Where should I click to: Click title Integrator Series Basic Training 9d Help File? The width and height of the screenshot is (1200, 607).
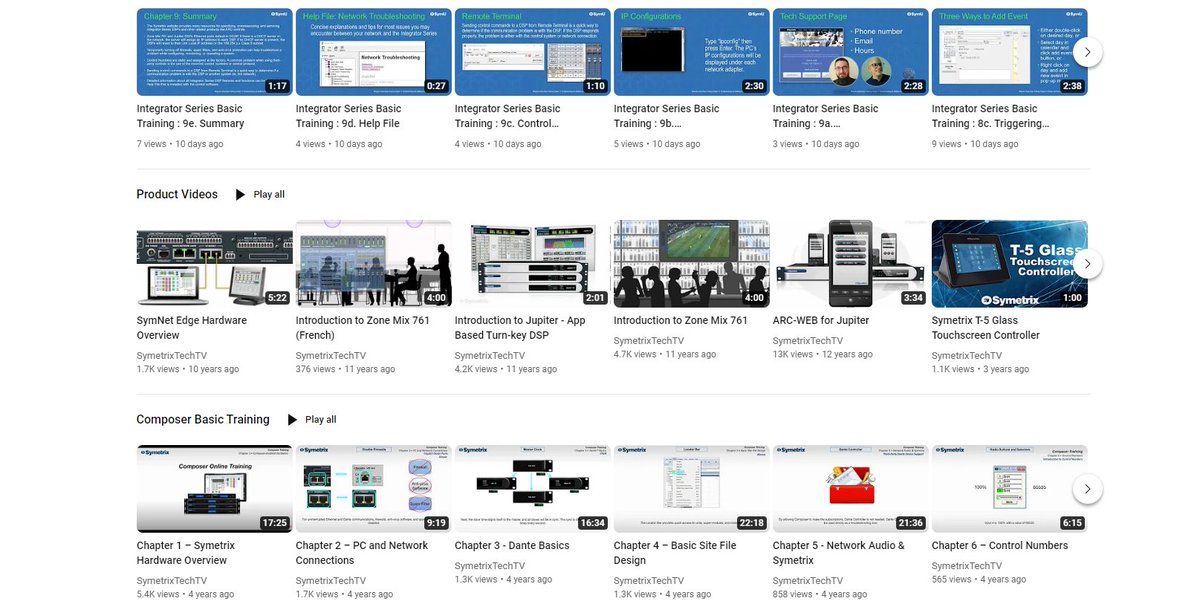tap(349, 116)
